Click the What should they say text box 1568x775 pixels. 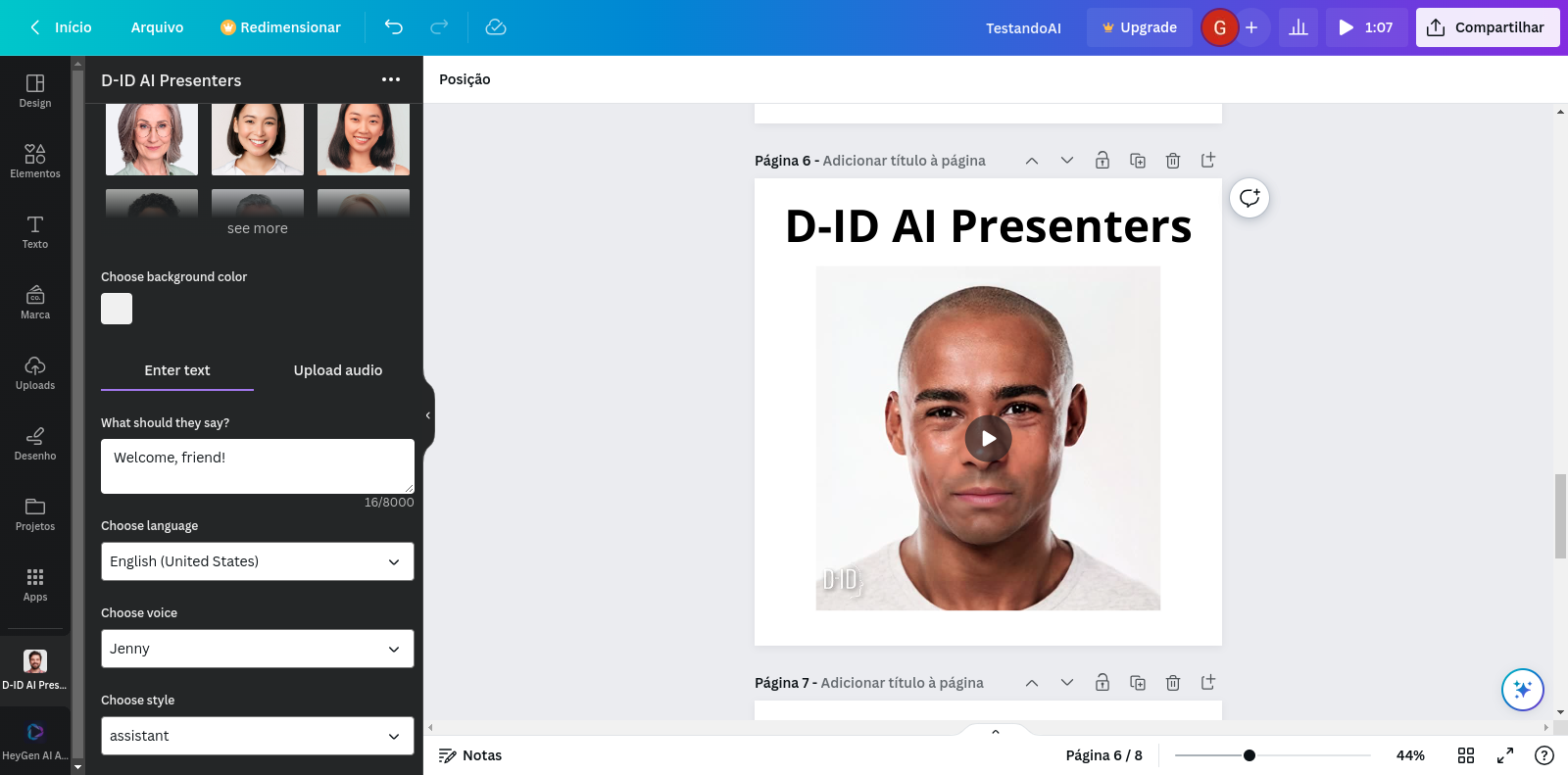click(258, 466)
